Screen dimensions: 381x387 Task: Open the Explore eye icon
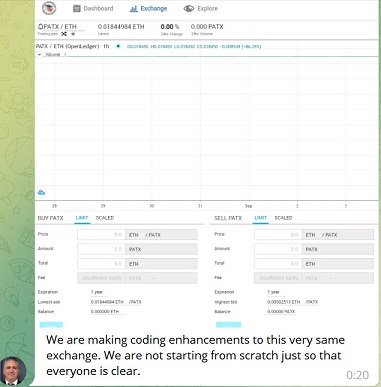(x=189, y=9)
